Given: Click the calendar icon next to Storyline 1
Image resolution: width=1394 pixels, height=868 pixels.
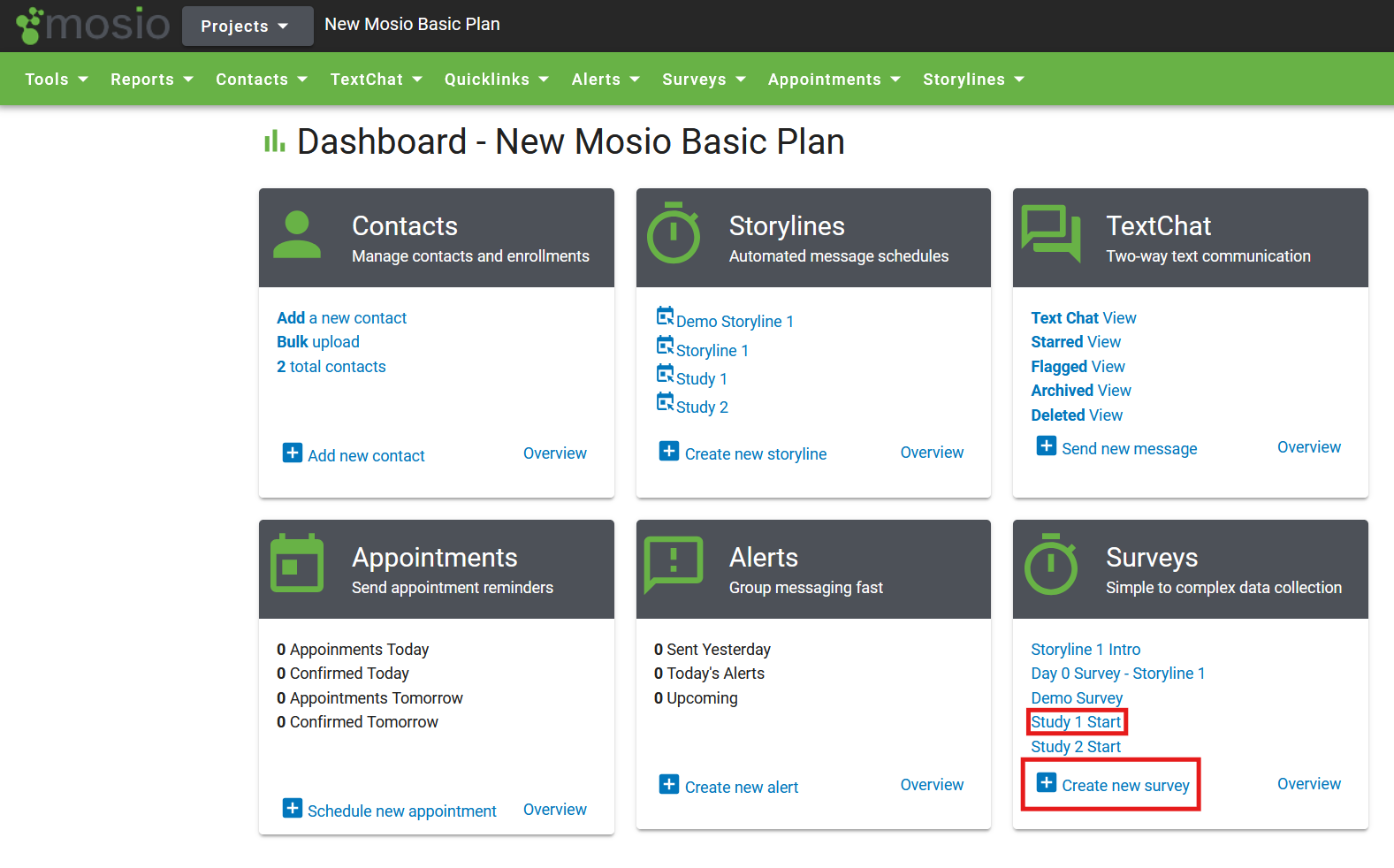Looking at the screenshot, I should point(665,345).
